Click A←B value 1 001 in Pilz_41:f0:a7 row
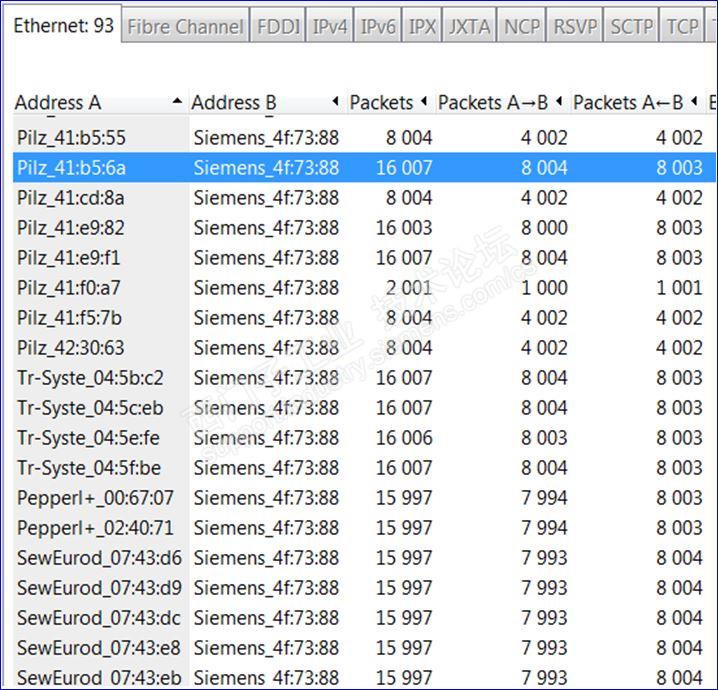Screen dimensions: 718x690 click(x=679, y=288)
